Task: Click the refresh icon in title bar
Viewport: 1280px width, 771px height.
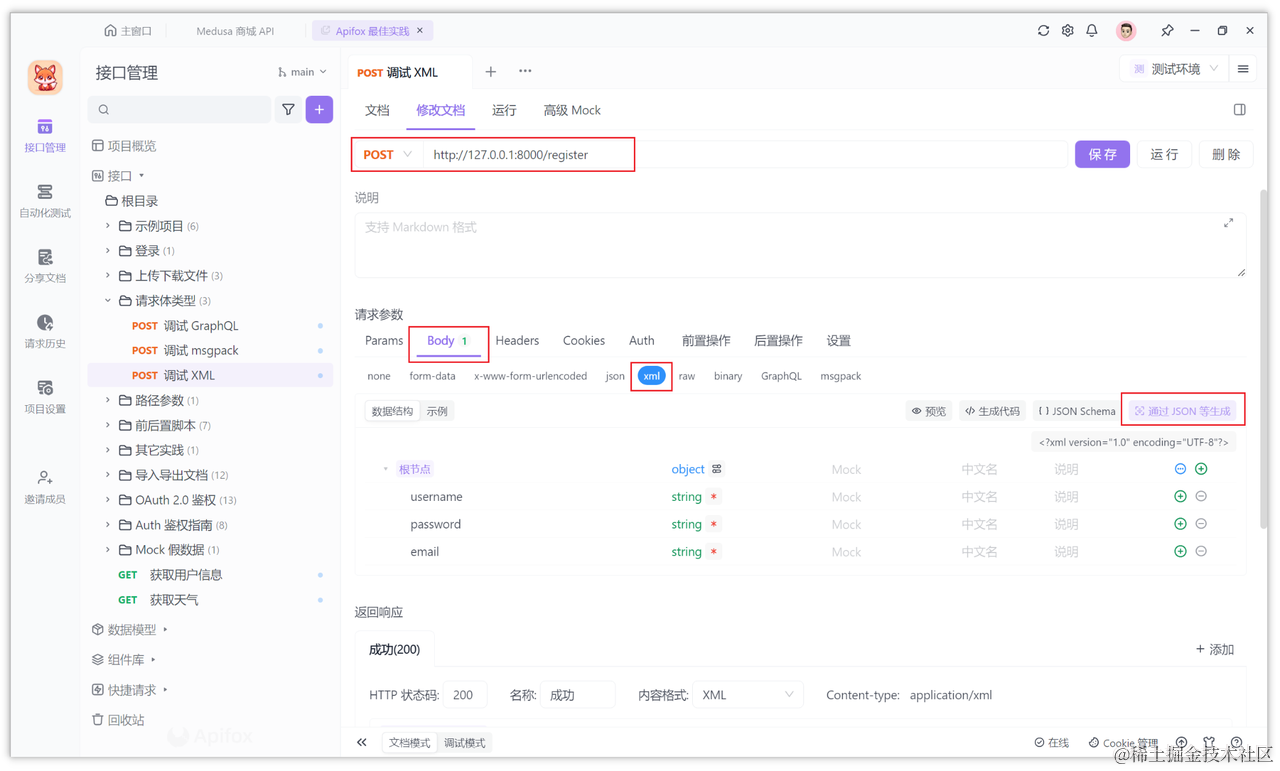Action: pos(1043,31)
